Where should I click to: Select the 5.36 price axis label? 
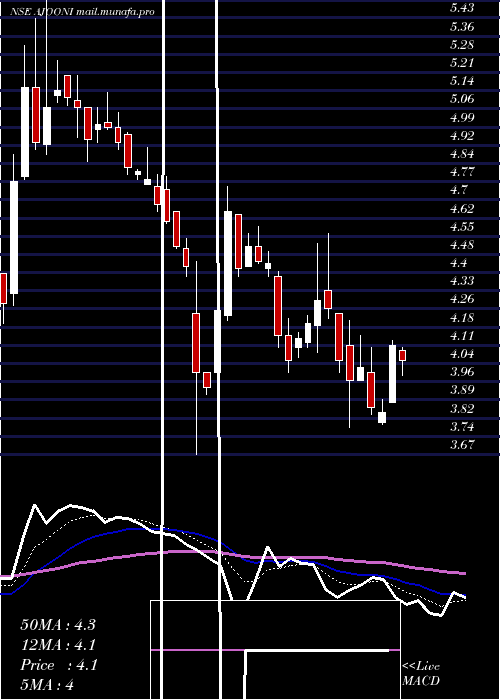pyautogui.click(x=462, y=26)
